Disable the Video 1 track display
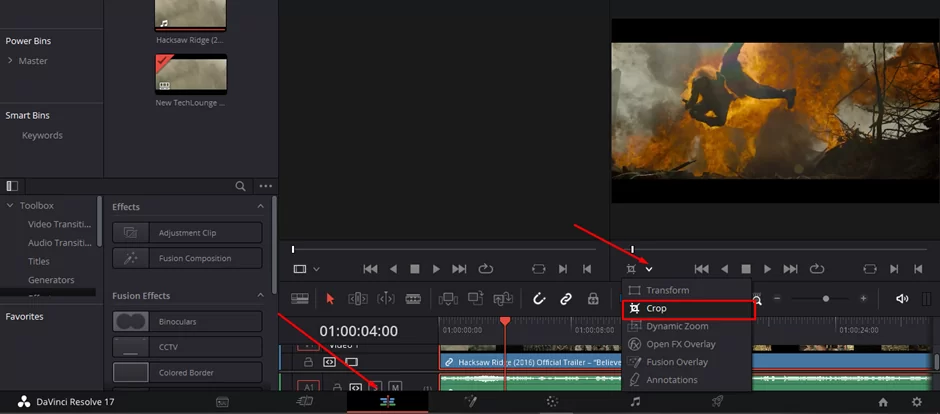 (x=351, y=362)
